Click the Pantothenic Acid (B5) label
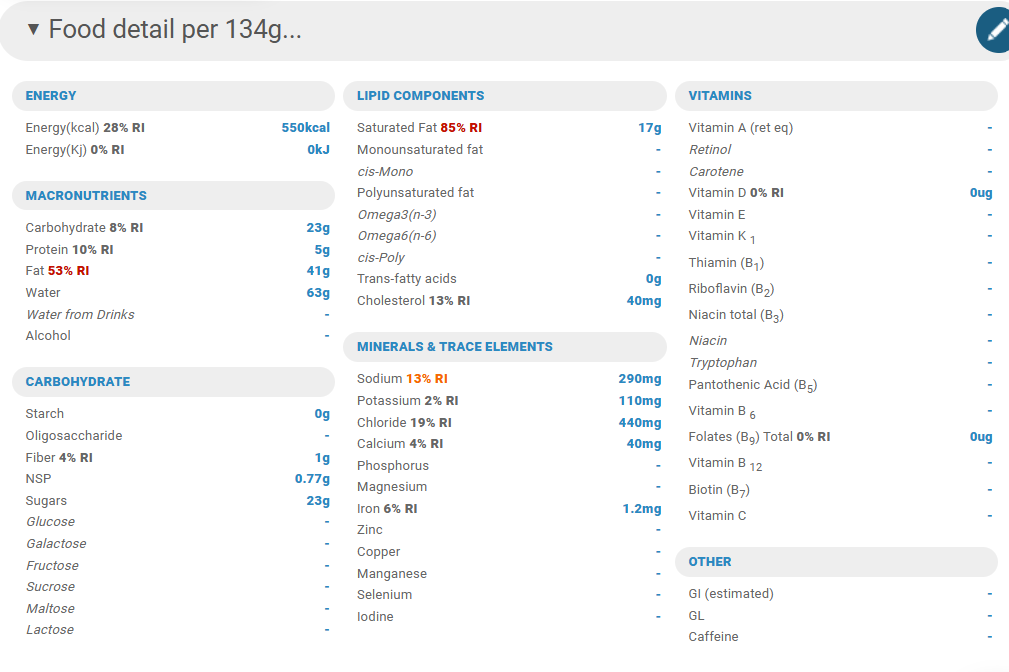Viewport: 1009px width, 672px height. click(x=753, y=386)
